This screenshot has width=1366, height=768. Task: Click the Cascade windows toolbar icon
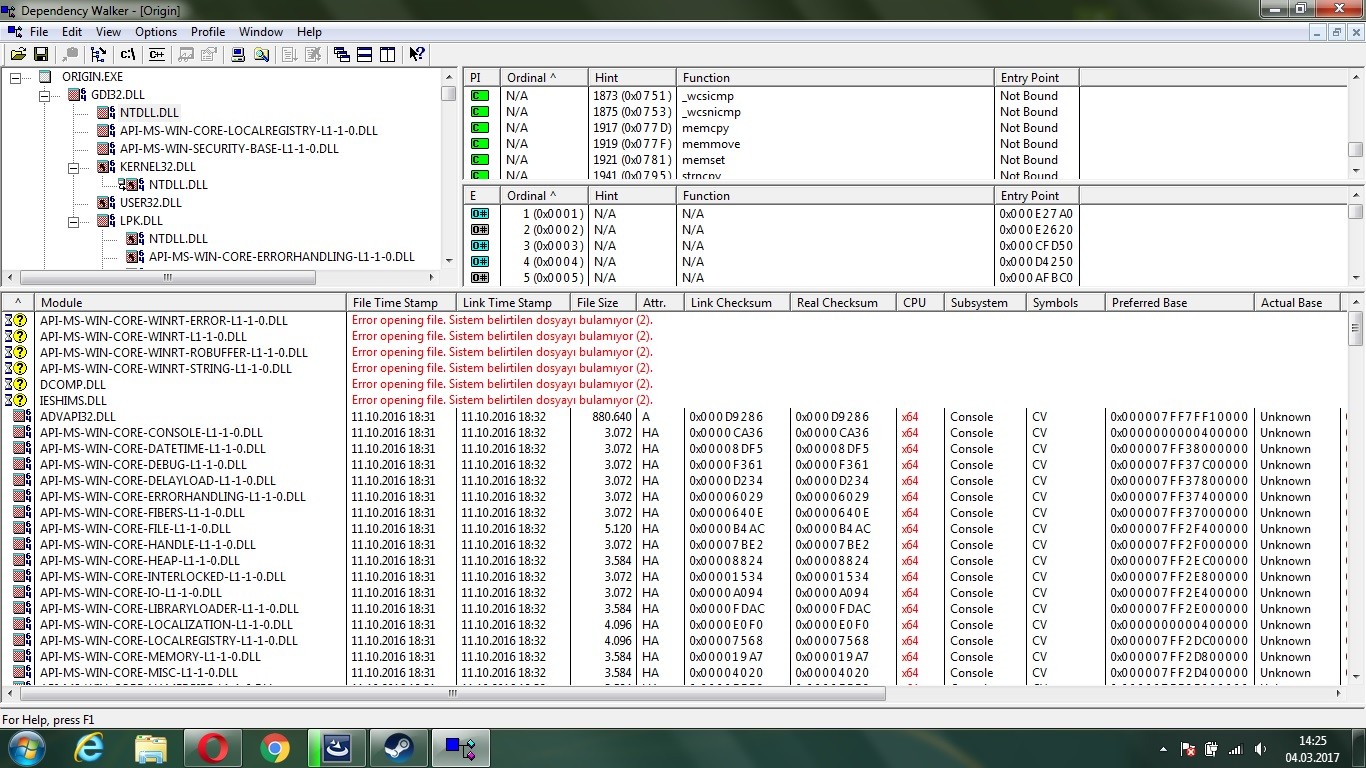click(x=342, y=54)
